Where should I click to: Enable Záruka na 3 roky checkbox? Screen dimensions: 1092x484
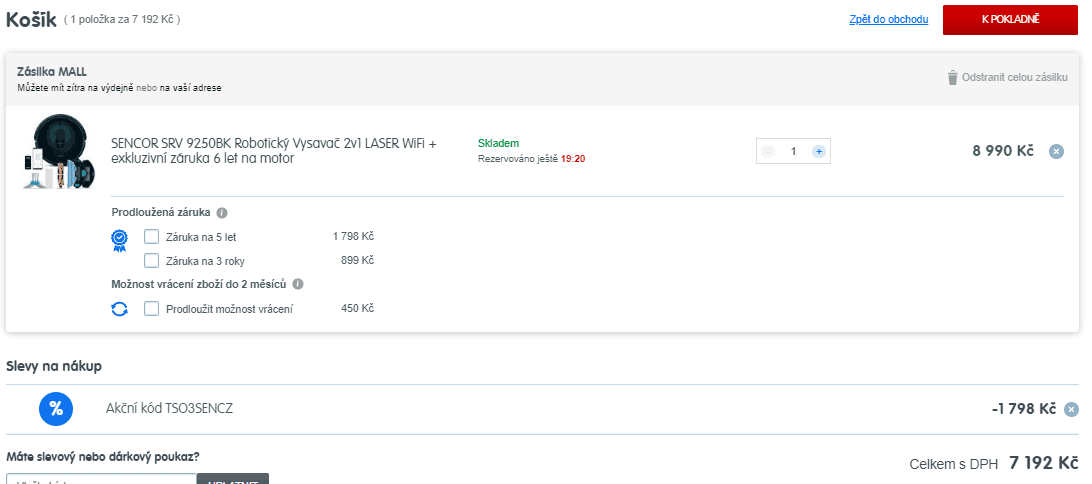151,261
